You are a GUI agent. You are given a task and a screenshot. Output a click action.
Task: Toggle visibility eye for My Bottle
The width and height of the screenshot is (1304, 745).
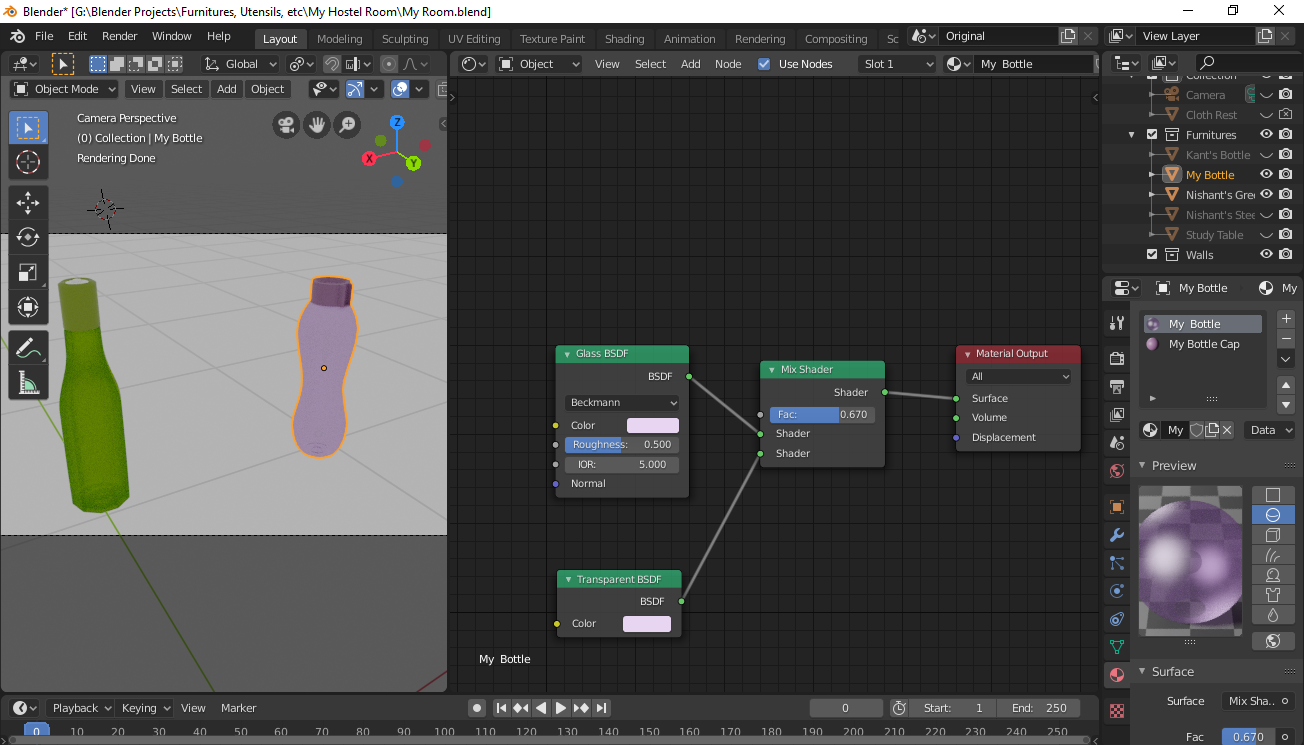point(1266,174)
